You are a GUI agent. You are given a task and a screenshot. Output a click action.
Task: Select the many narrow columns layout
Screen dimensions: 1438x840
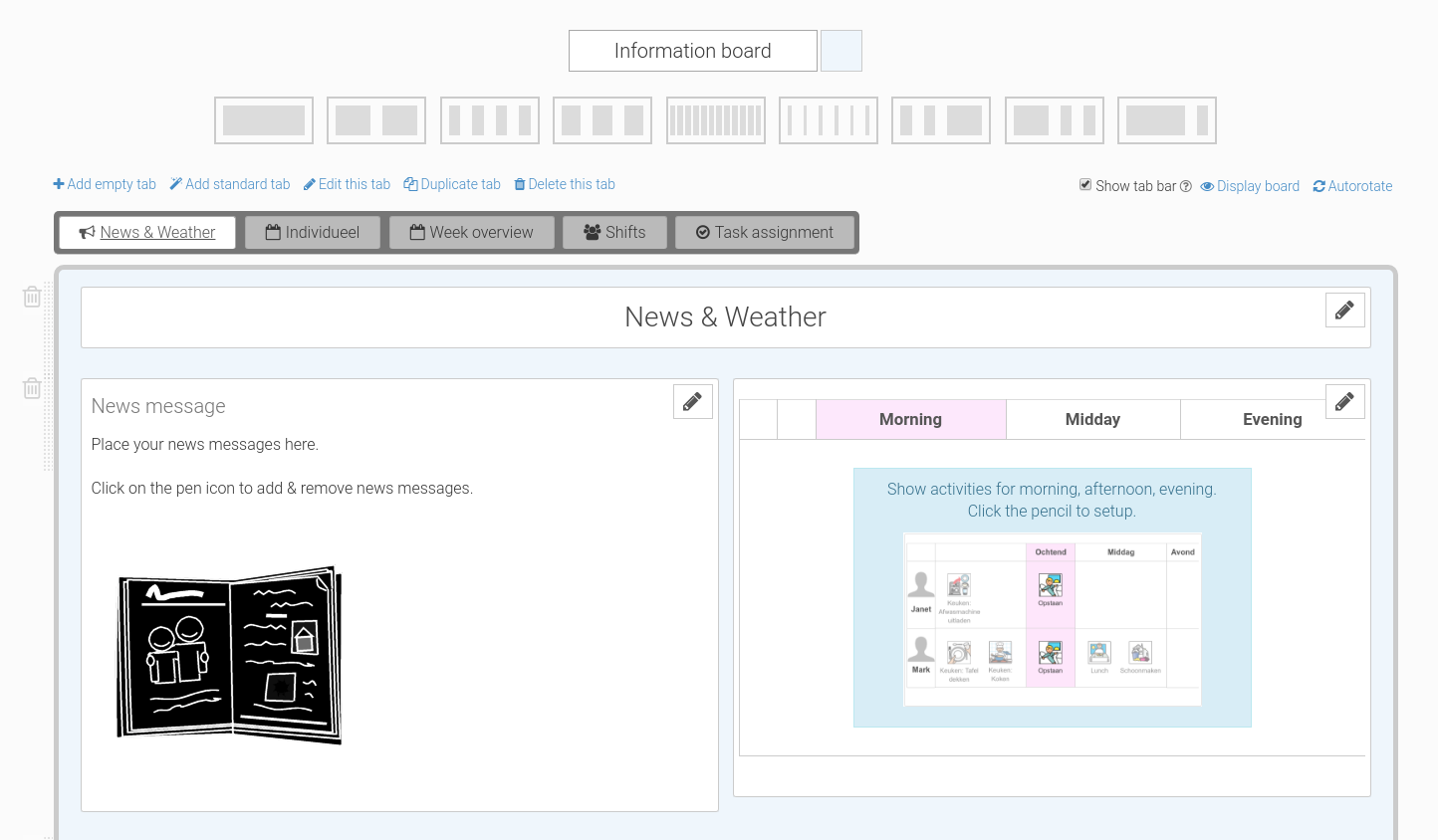716,120
